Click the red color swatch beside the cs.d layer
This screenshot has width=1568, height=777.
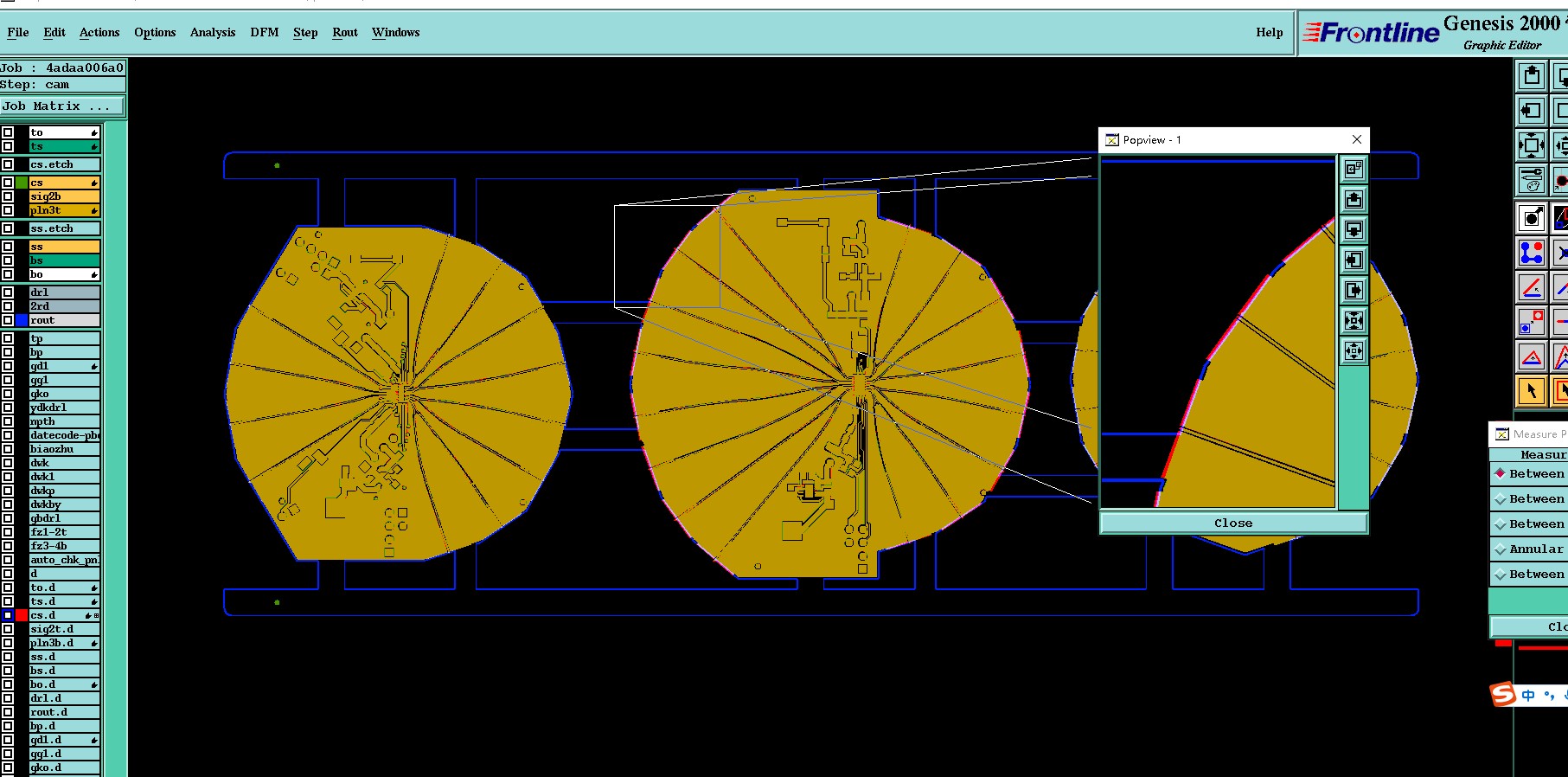(x=22, y=615)
